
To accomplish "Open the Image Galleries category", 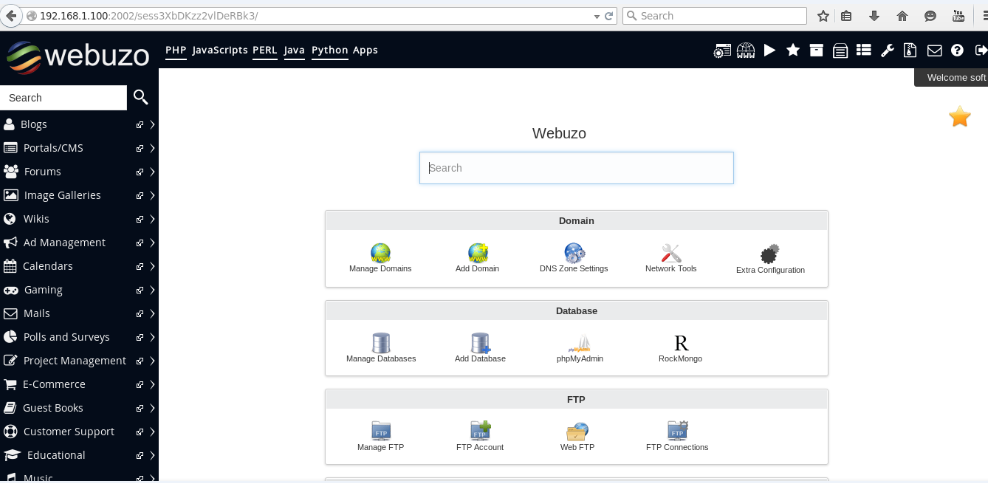I will pyautogui.click(x=62, y=195).
